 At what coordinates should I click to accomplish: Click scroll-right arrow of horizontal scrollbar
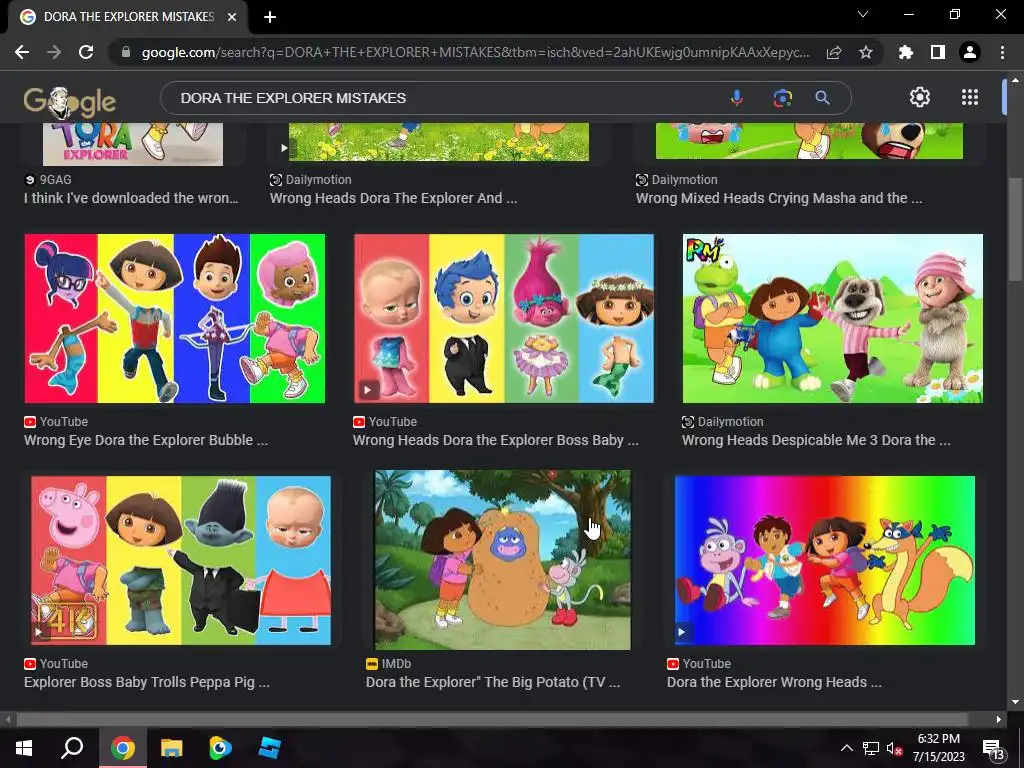(999, 720)
